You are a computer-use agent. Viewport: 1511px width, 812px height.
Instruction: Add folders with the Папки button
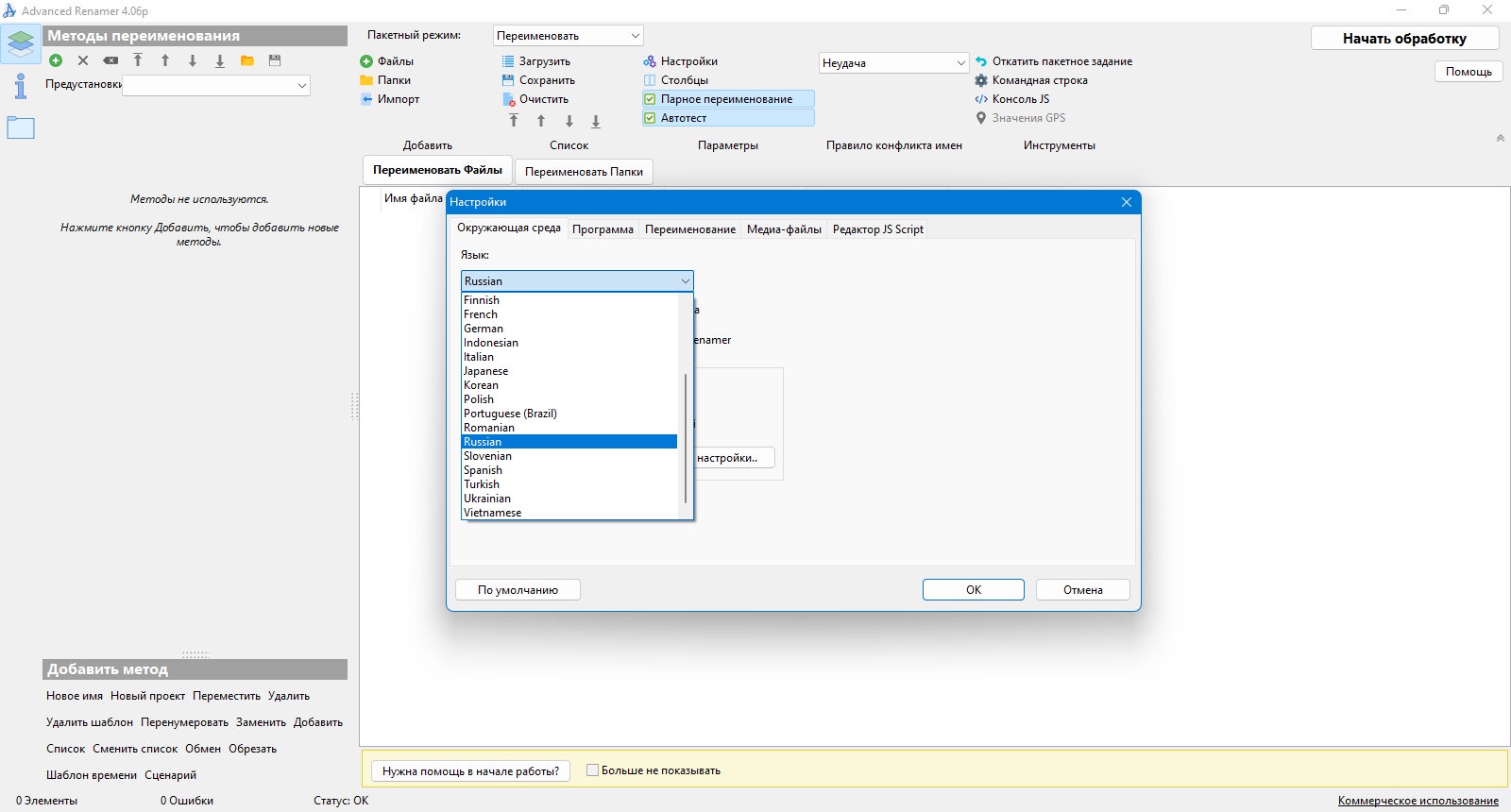tap(385, 80)
